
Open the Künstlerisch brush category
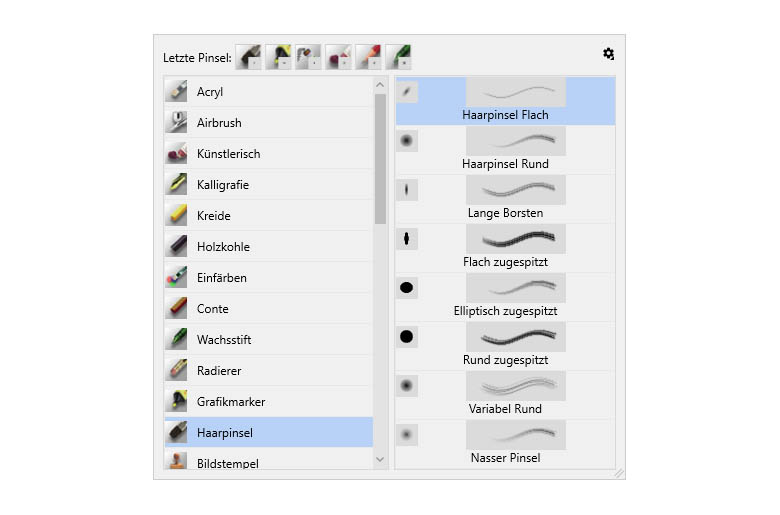[x=269, y=154]
